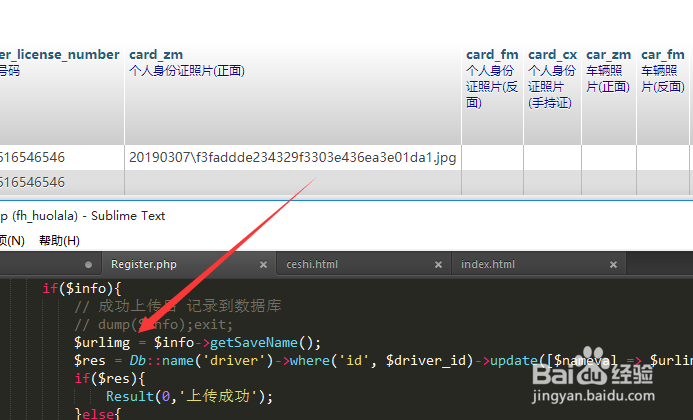Close the Register.php tab
This screenshot has width=693, height=420.
pyautogui.click(x=263, y=264)
